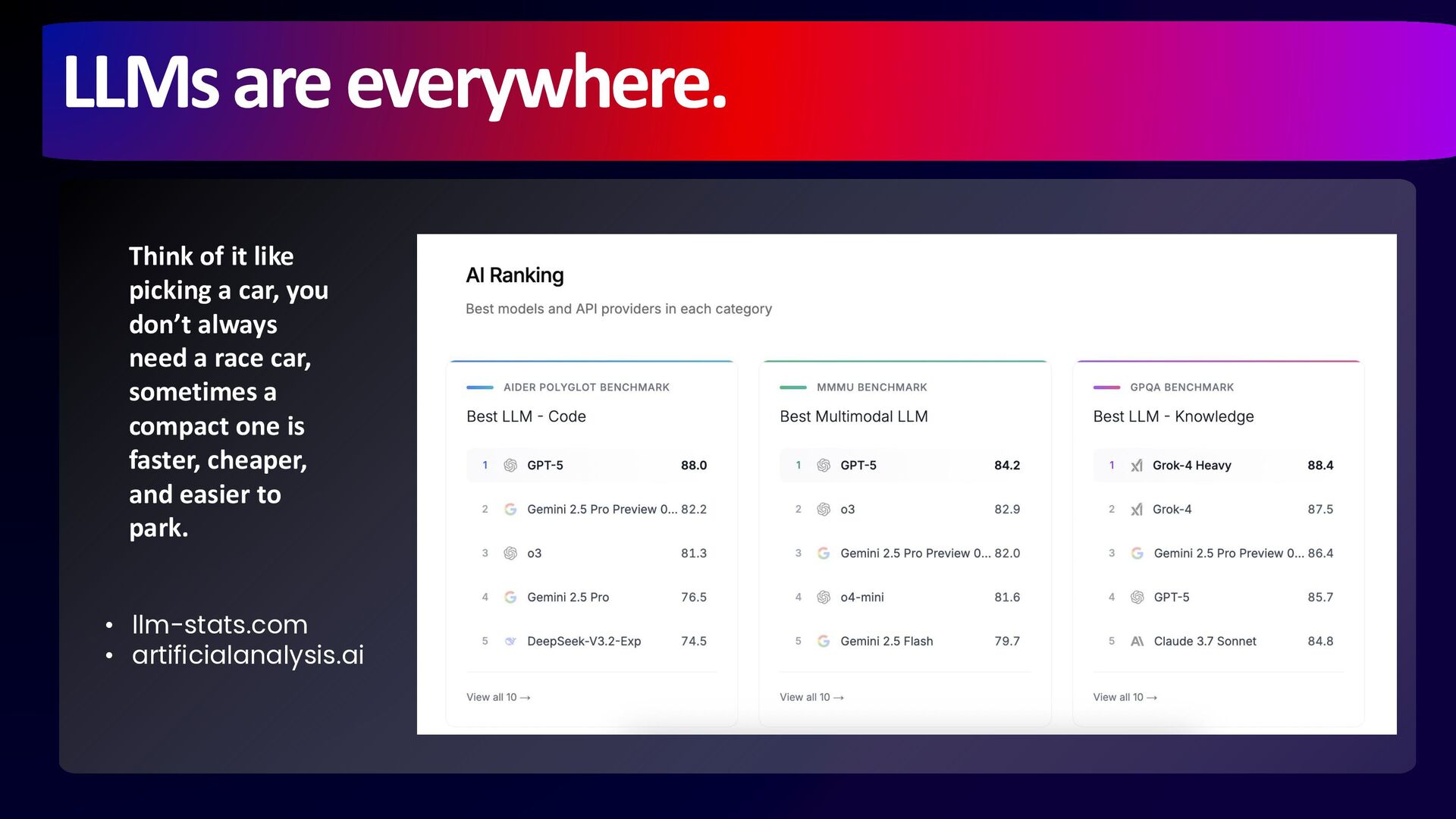
Task: Click Anthropic icon beside Claude 3.7 Sonnet
Action: click(x=1137, y=642)
